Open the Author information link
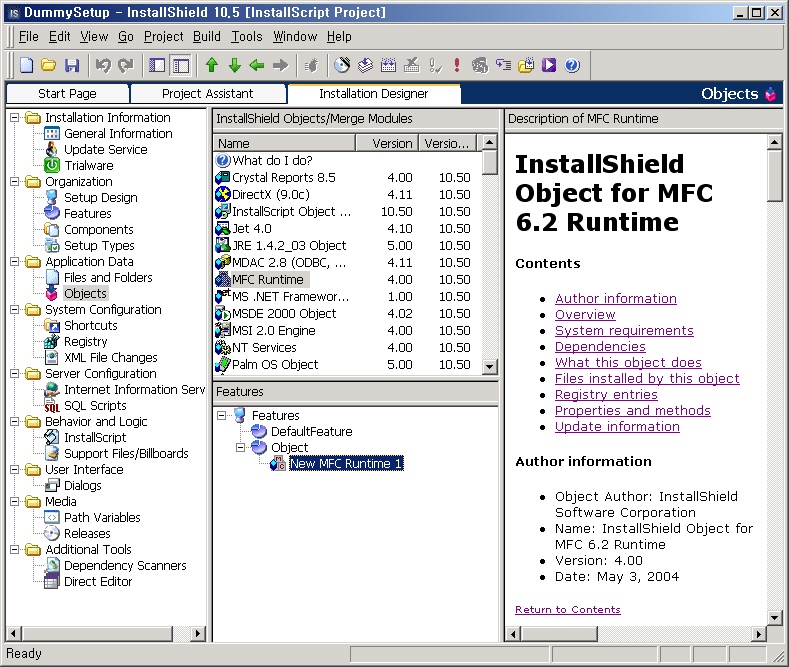Image resolution: width=789 pixels, height=667 pixels. click(615, 298)
